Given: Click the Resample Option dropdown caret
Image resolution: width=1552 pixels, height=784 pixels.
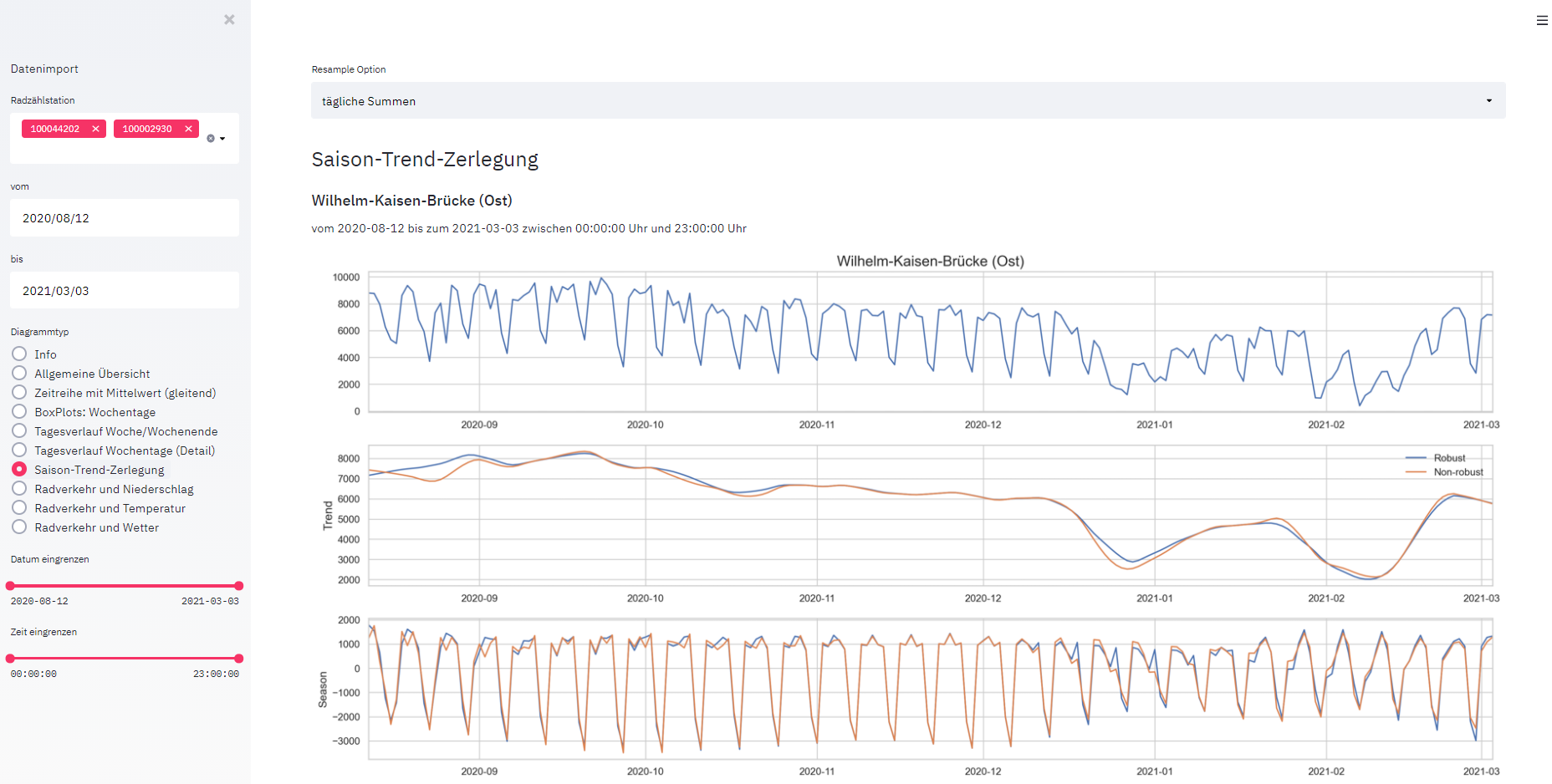Looking at the screenshot, I should click(1488, 101).
